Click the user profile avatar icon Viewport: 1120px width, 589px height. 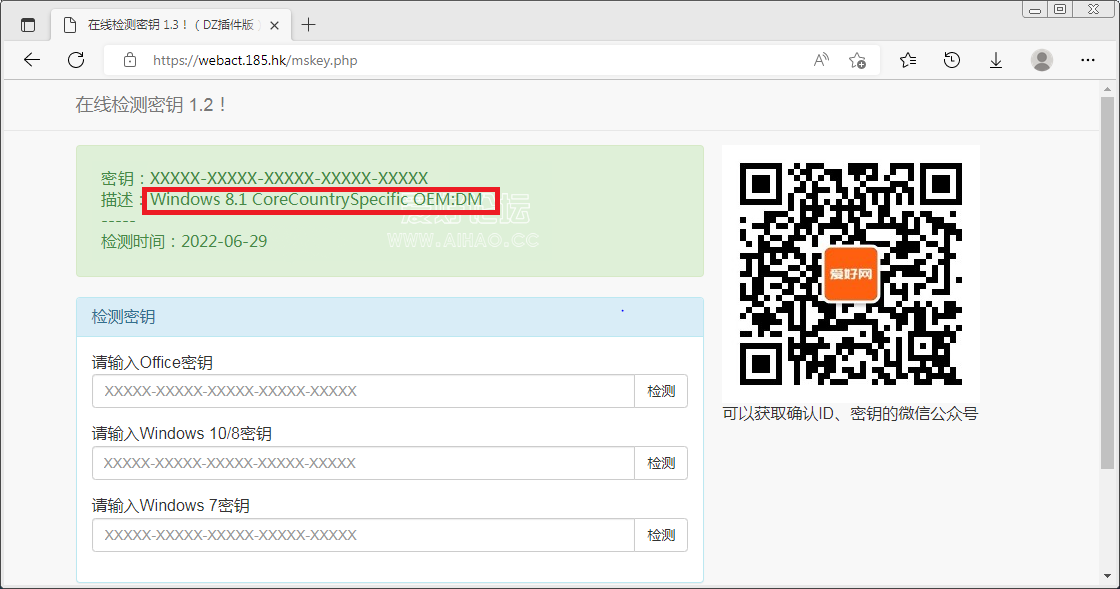point(1042,60)
